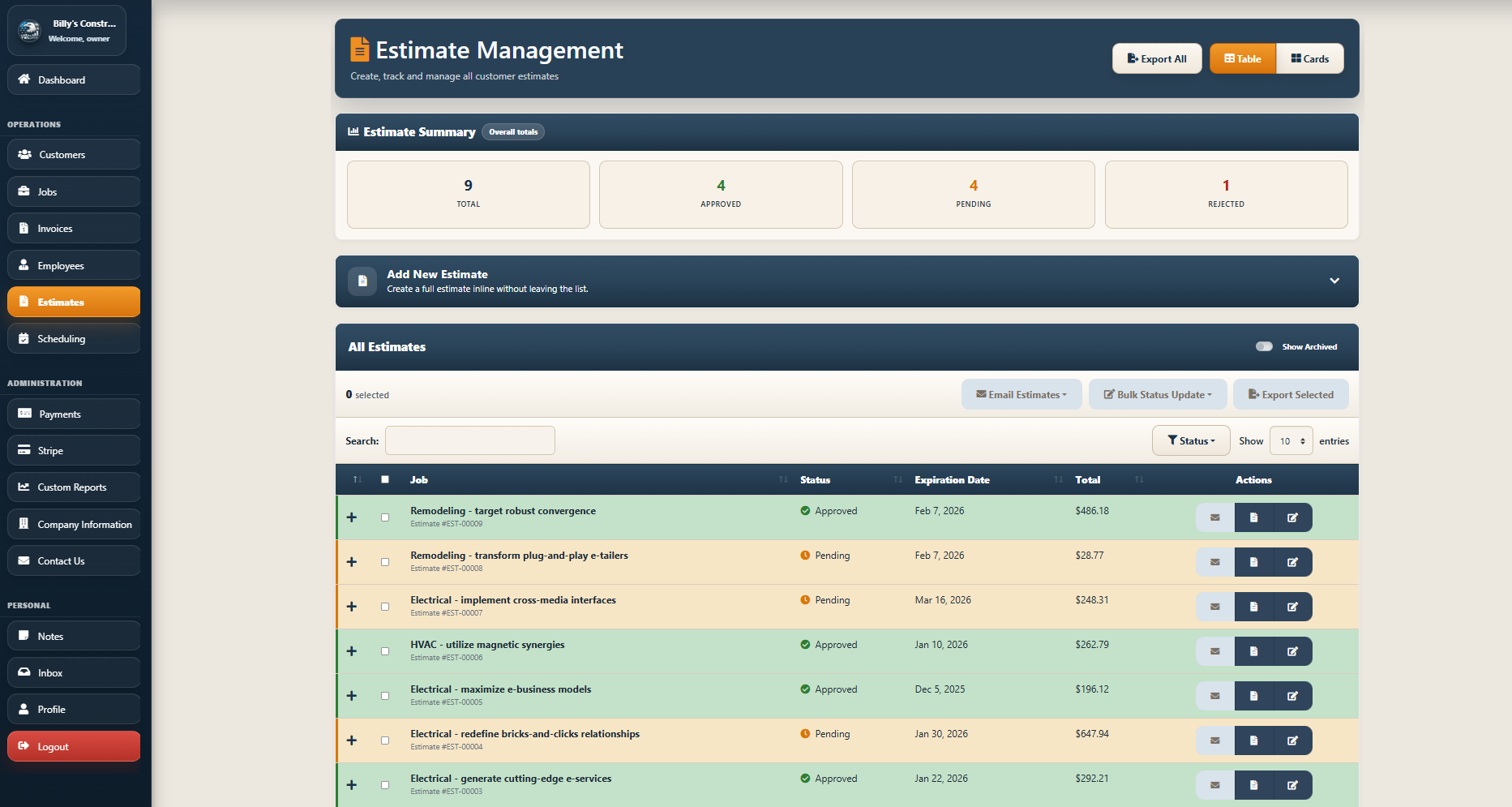Switch to Cards view
This screenshot has height=807, width=1512.
click(x=1310, y=58)
